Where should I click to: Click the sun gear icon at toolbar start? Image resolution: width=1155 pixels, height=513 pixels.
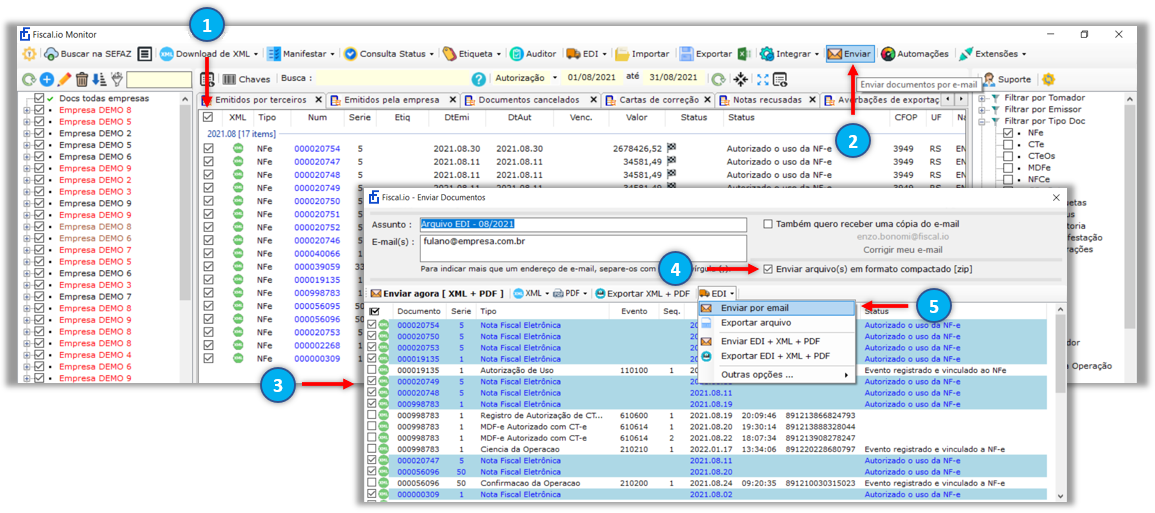(29, 54)
